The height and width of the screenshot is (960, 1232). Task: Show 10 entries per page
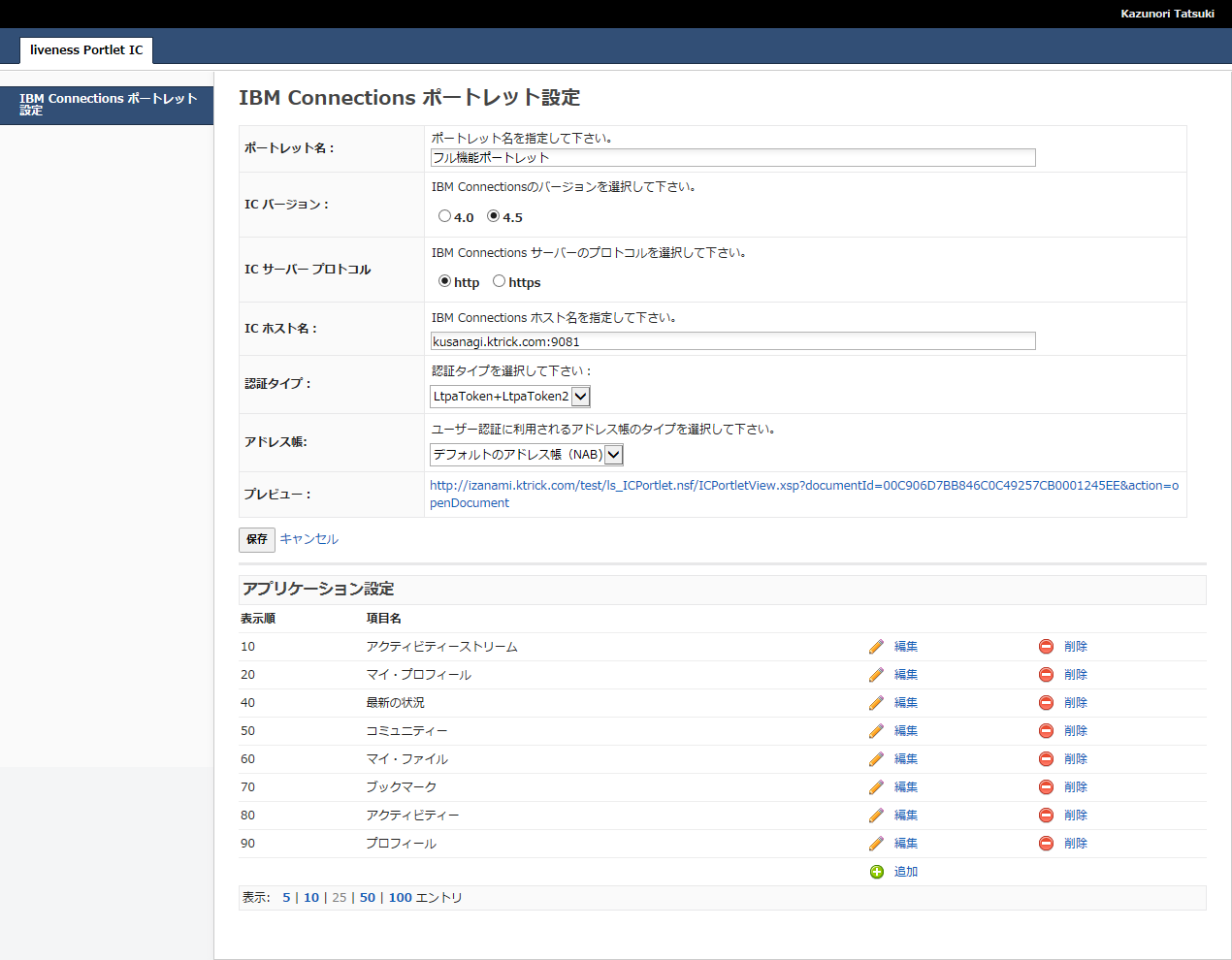tap(311, 898)
